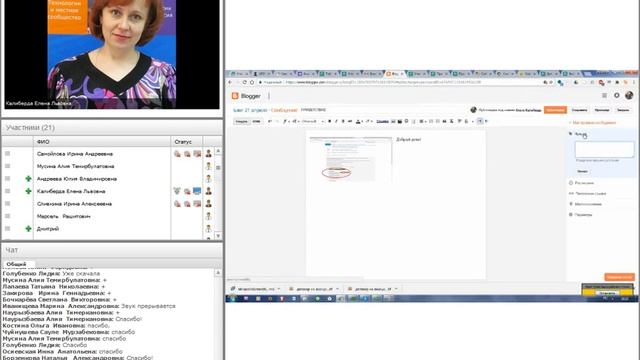Click user role icon for Мусина Алия
Viewport: 640px width, 360px height.
tap(209, 166)
